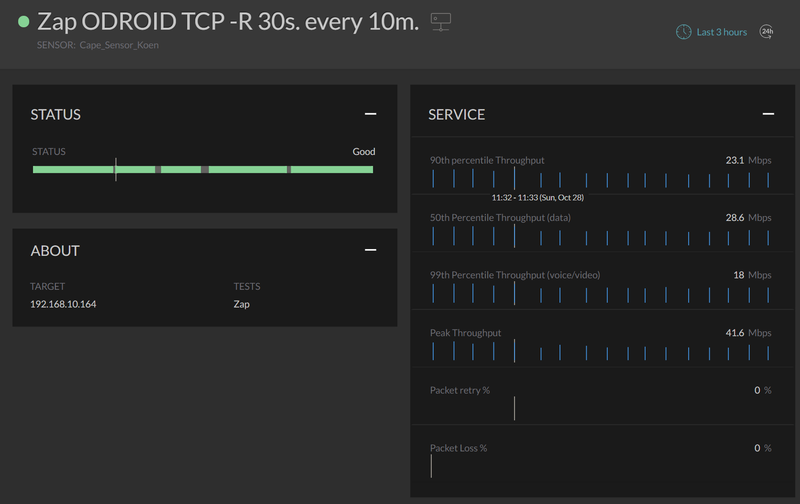Click the green status timeline bar
This screenshot has width=800, height=504.
[203, 169]
